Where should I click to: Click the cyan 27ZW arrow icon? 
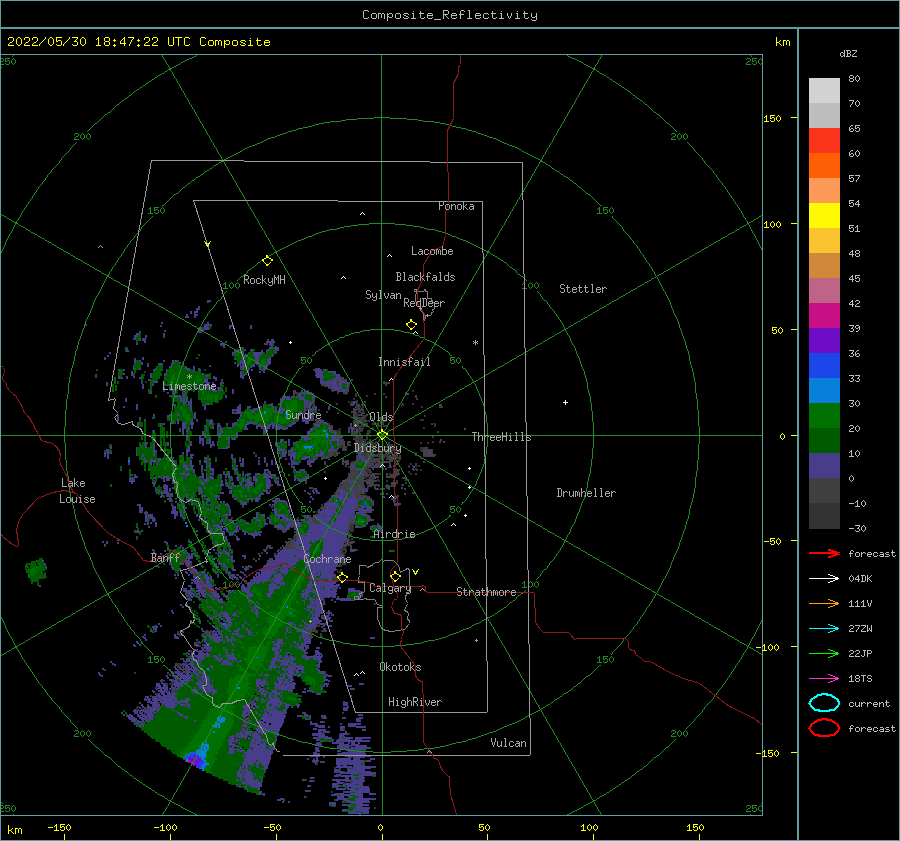[x=824, y=629]
